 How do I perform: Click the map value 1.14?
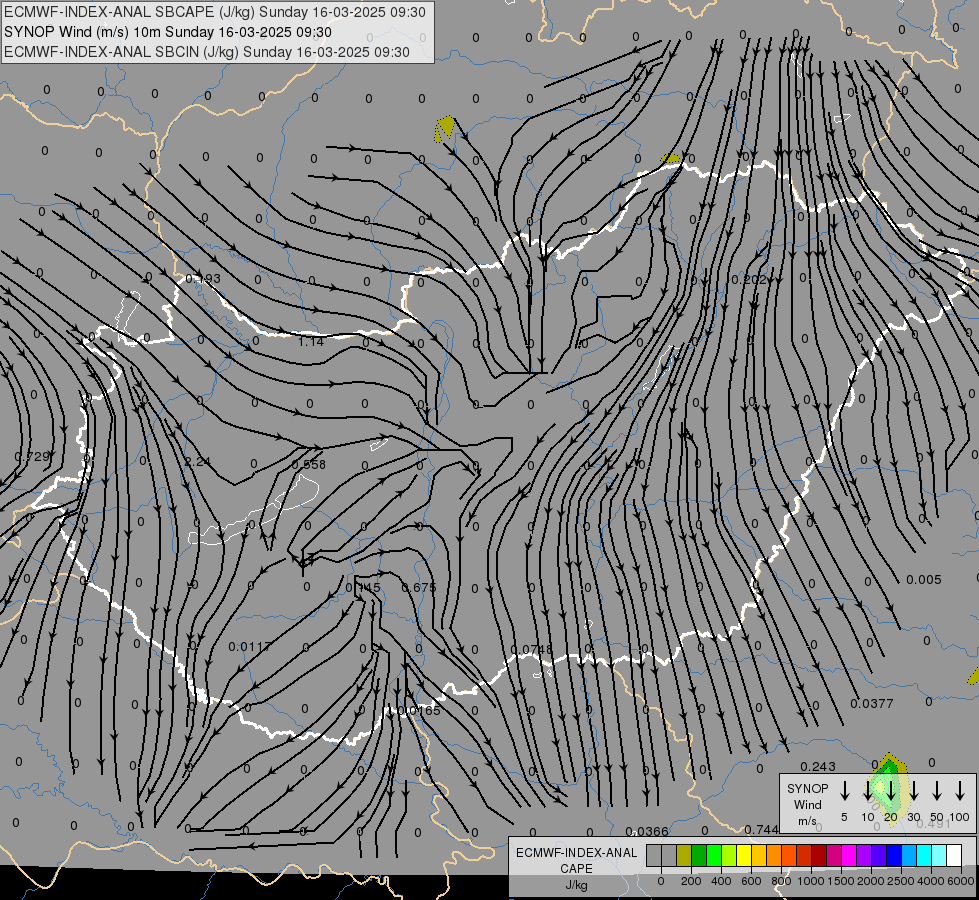pyautogui.click(x=310, y=342)
